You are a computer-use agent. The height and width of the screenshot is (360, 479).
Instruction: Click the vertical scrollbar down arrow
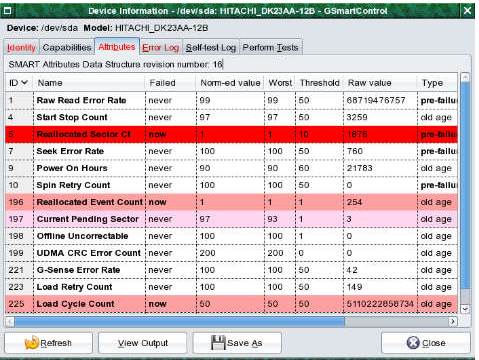(465, 309)
